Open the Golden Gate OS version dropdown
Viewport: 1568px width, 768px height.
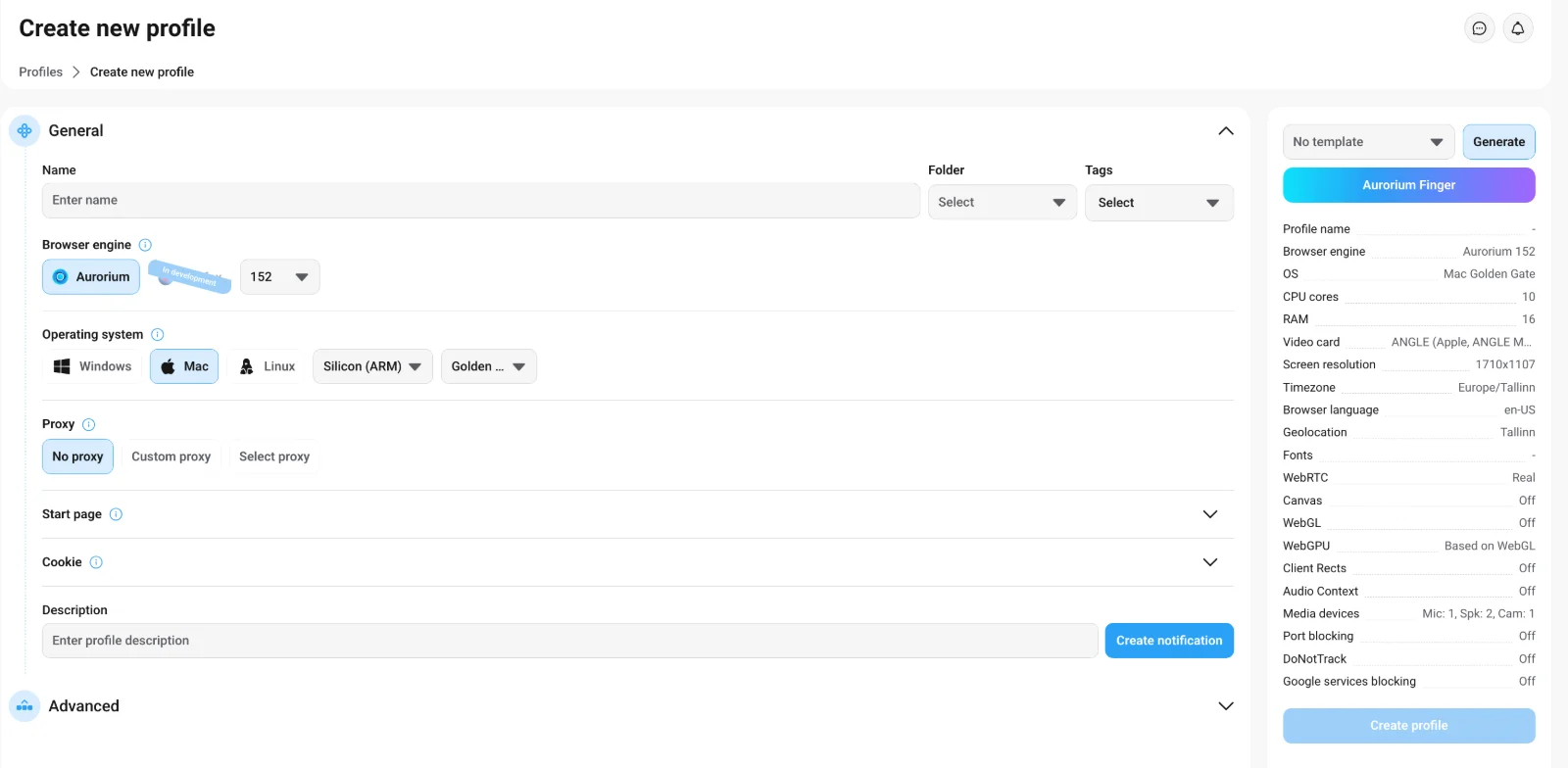[x=488, y=366]
